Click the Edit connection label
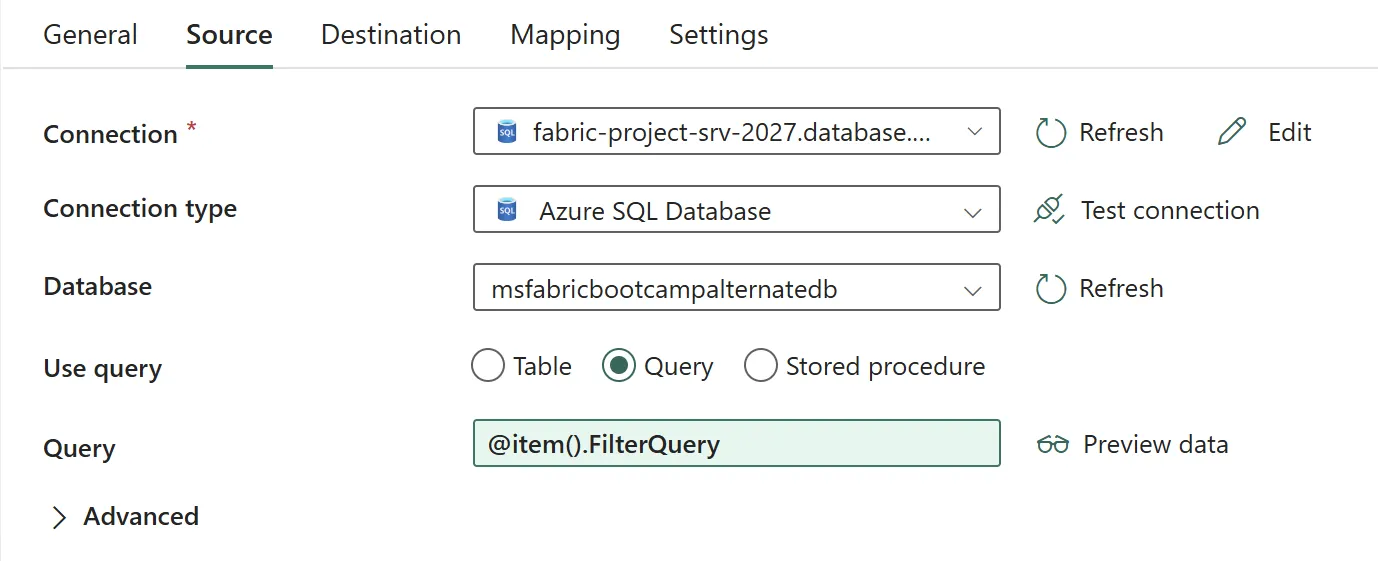The height and width of the screenshot is (561, 1378). (1290, 132)
